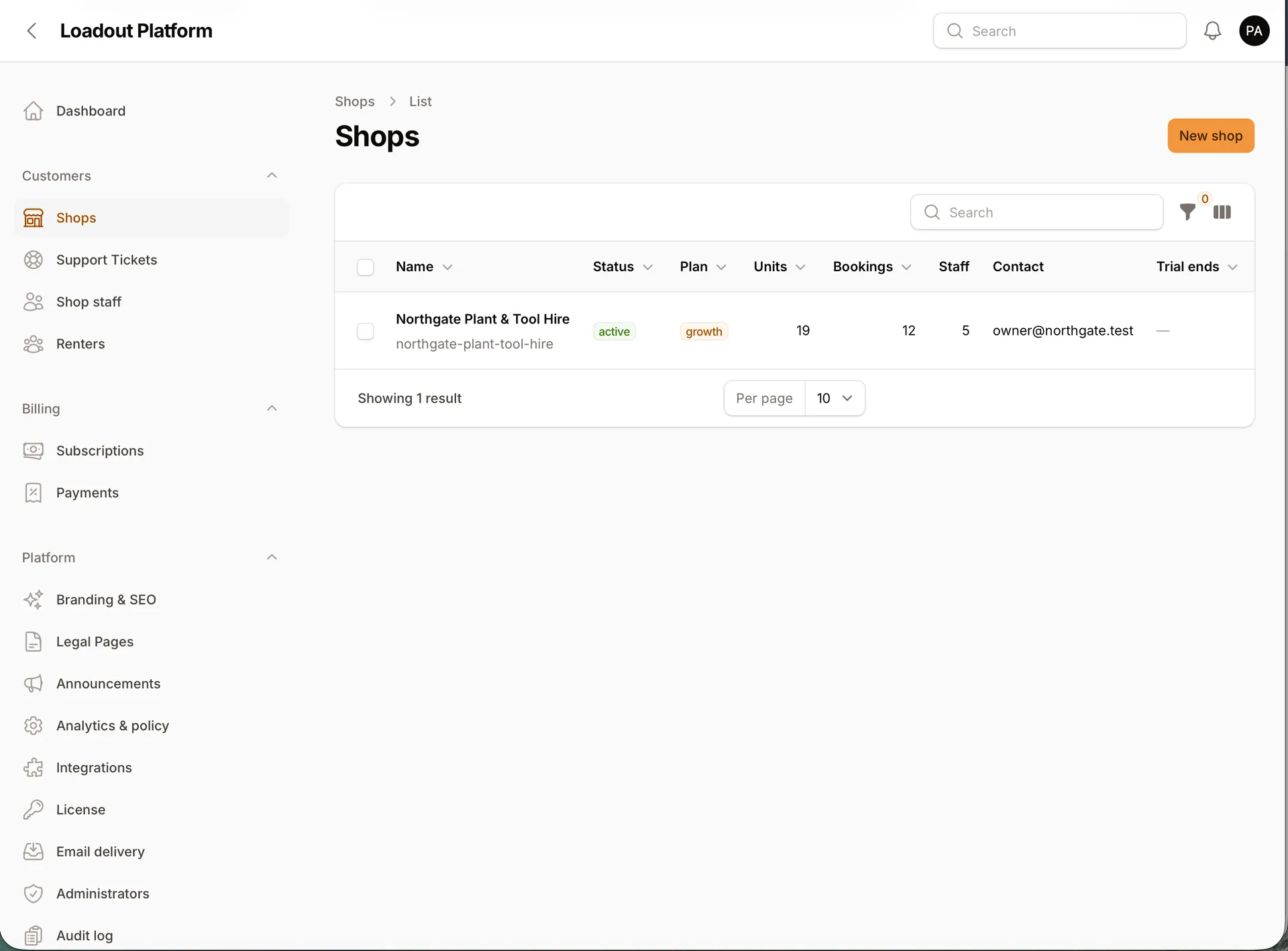The width and height of the screenshot is (1288, 951).
Task: Sort by the Plan column
Action: coord(703,266)
